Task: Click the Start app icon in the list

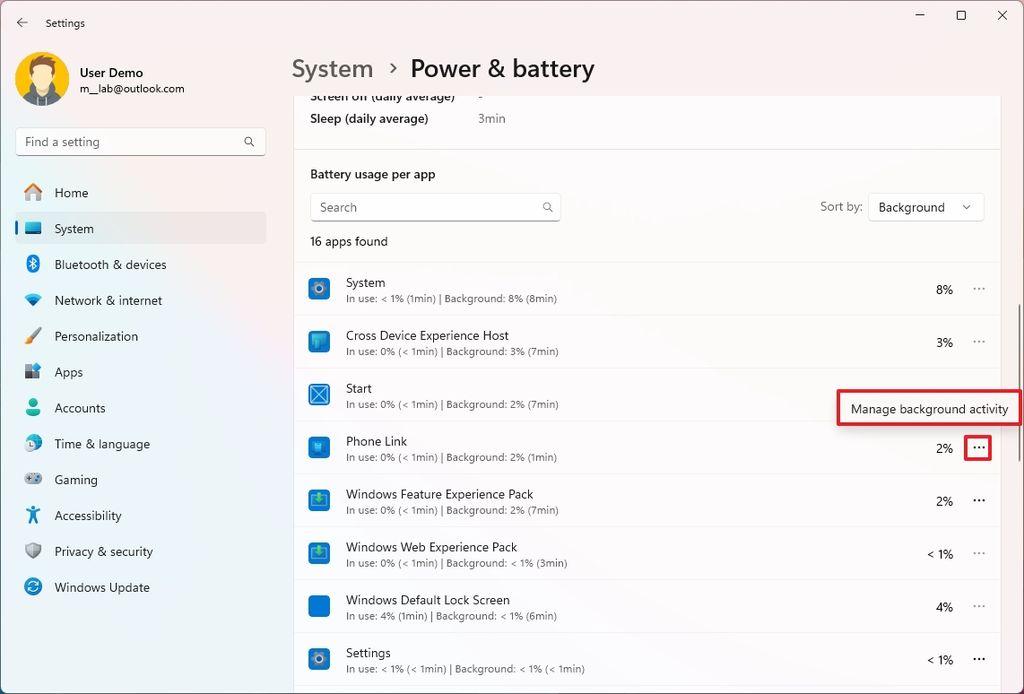Action: [x=319, y=395]
